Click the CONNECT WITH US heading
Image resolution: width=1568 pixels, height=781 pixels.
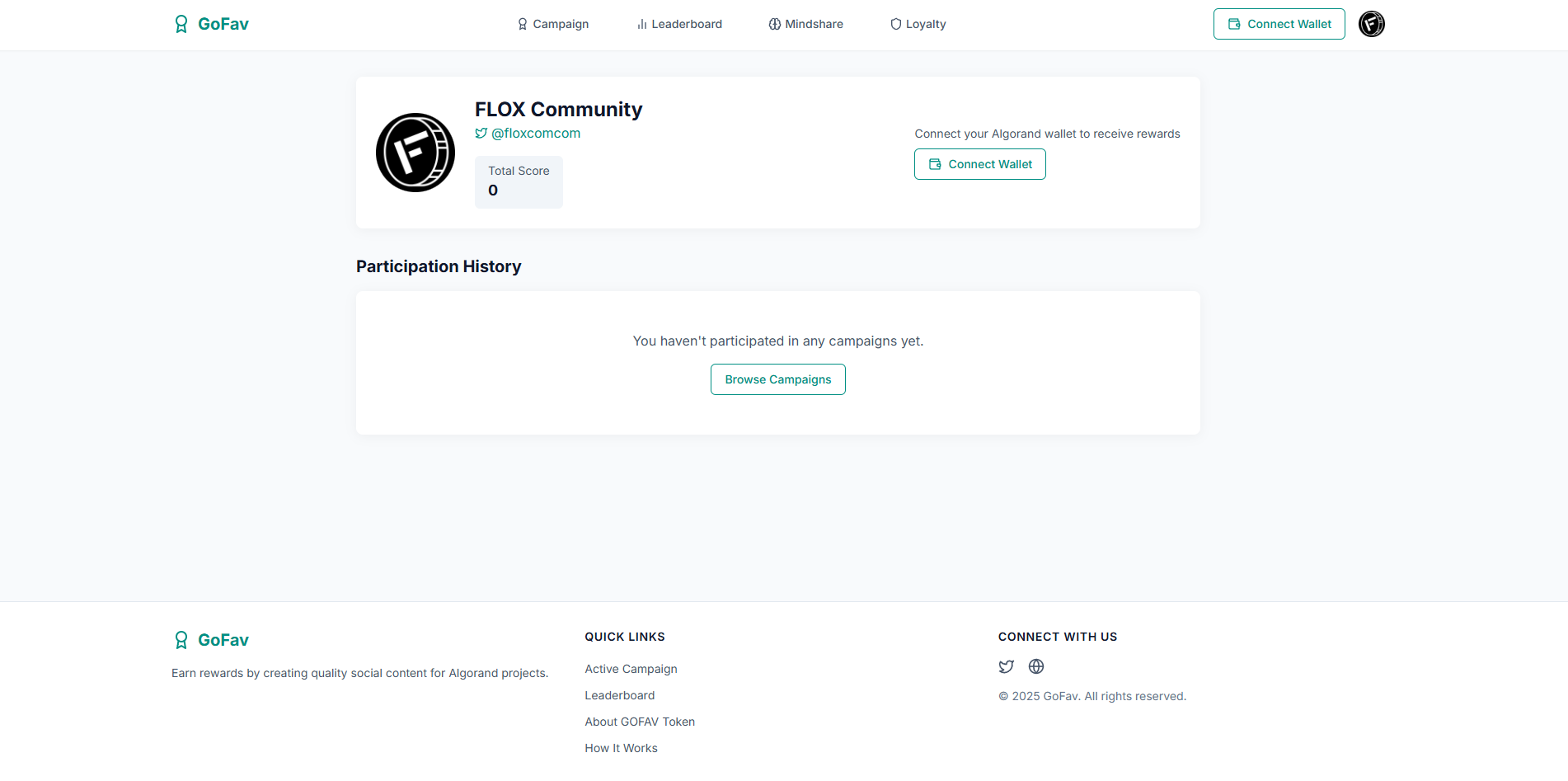point(1058,637)
